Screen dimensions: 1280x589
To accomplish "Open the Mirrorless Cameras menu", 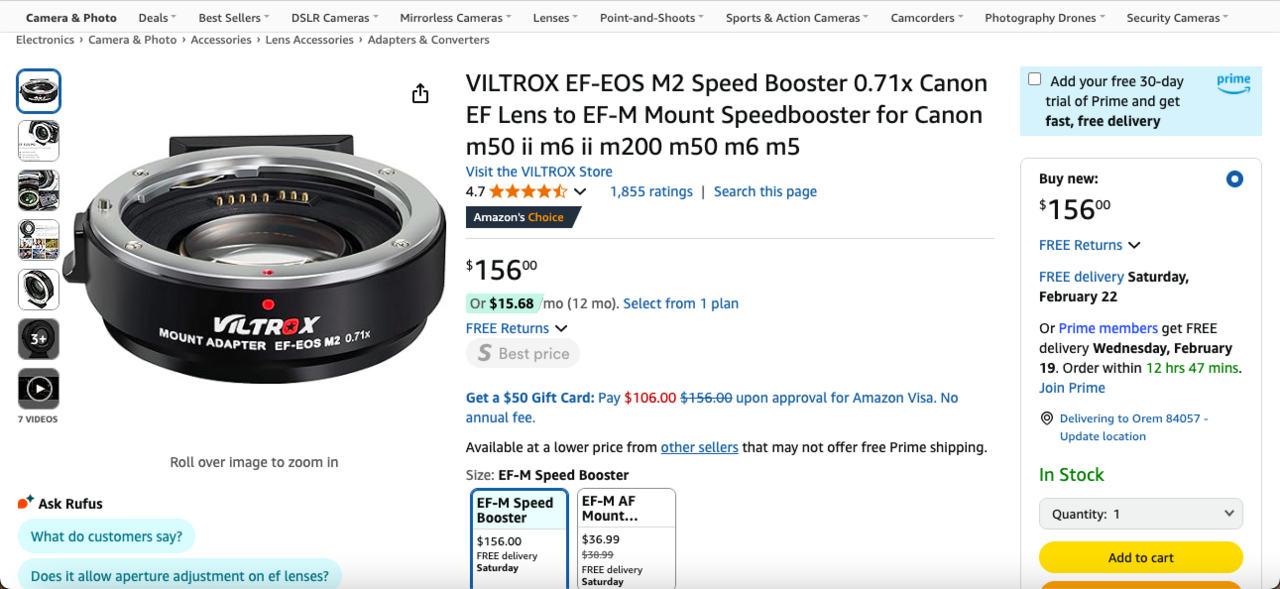I will (455, 18).
